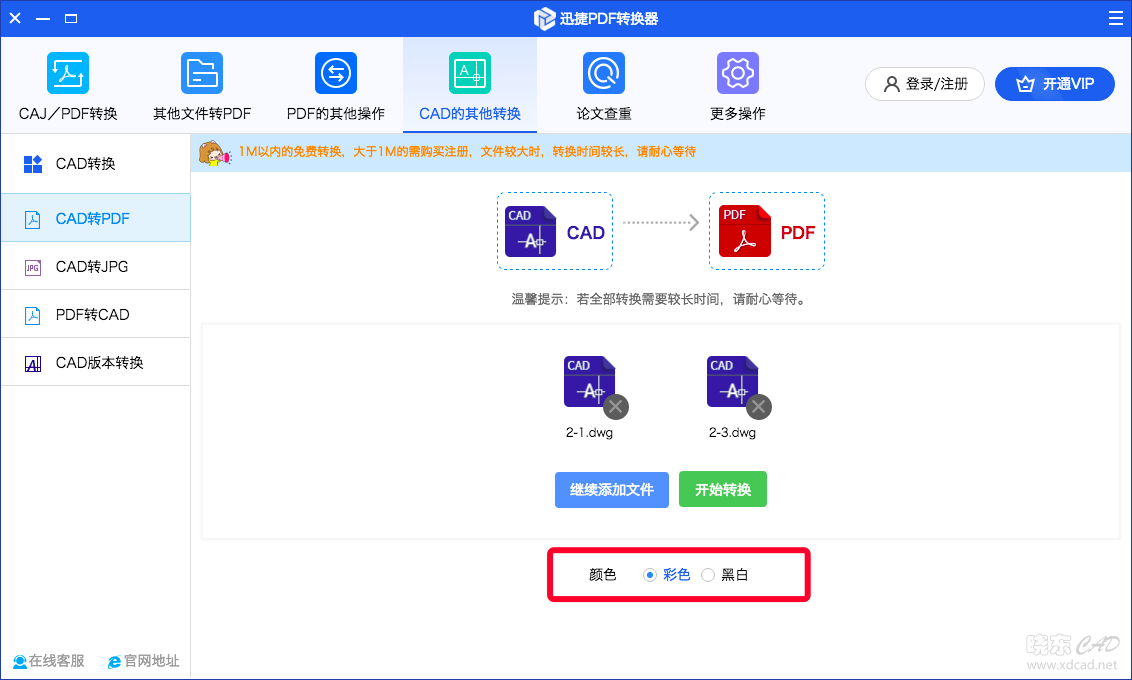Click 开始转换 green button
This screenshot has width=1132, height=680.
[x=723, y=490]
